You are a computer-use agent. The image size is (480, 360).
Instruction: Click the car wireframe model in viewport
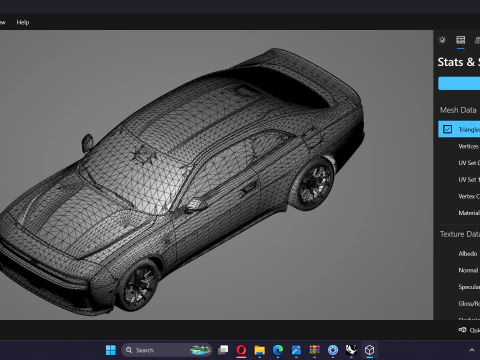pos(182,182)
